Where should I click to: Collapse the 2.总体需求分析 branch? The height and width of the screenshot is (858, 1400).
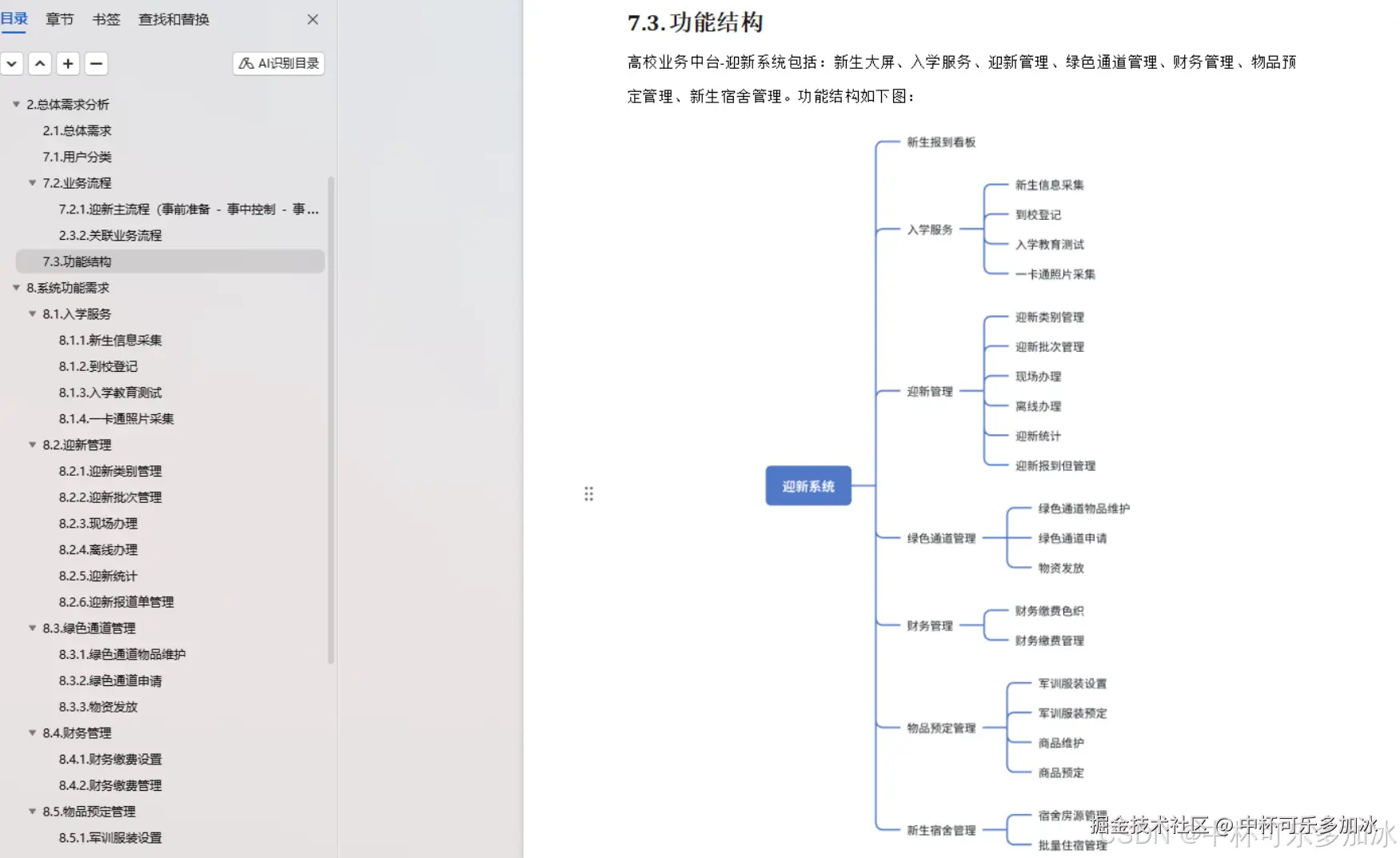[16, 104]
